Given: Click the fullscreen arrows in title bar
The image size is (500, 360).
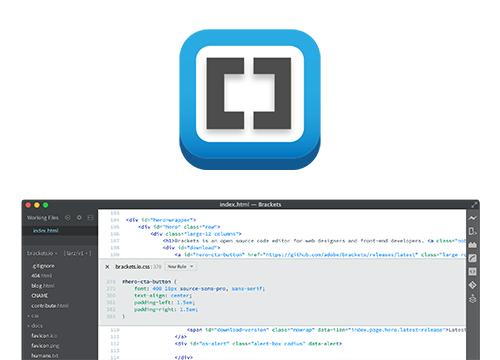Looking at the screenshot, I should (x=474, y=205).
